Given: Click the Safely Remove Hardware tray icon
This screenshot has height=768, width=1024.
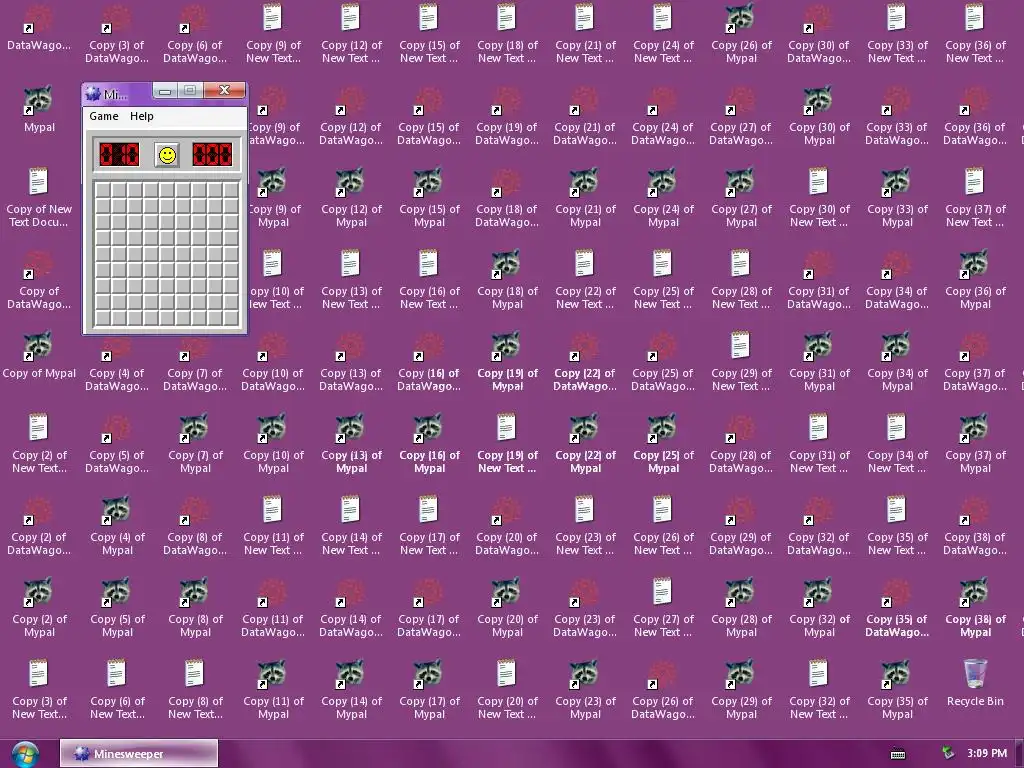Looking at the screenshot, I should 947,754.
